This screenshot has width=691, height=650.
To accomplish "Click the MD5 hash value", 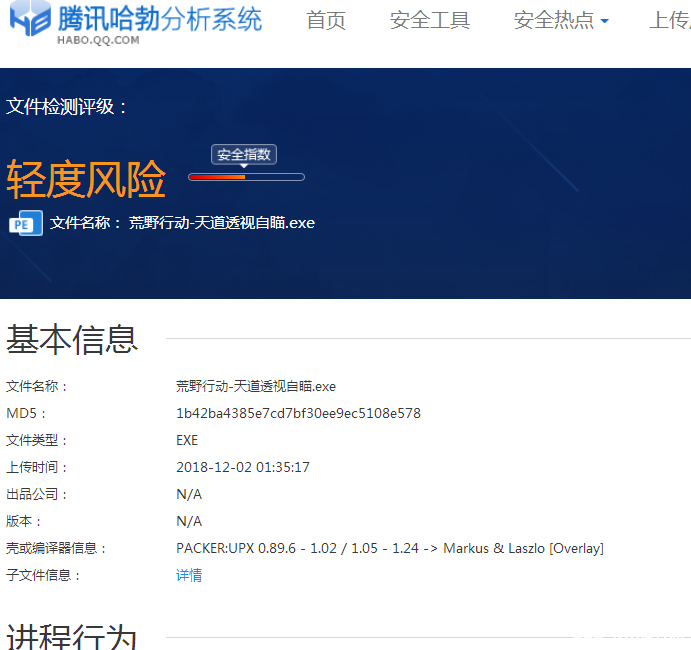I will tap(298, 413).
